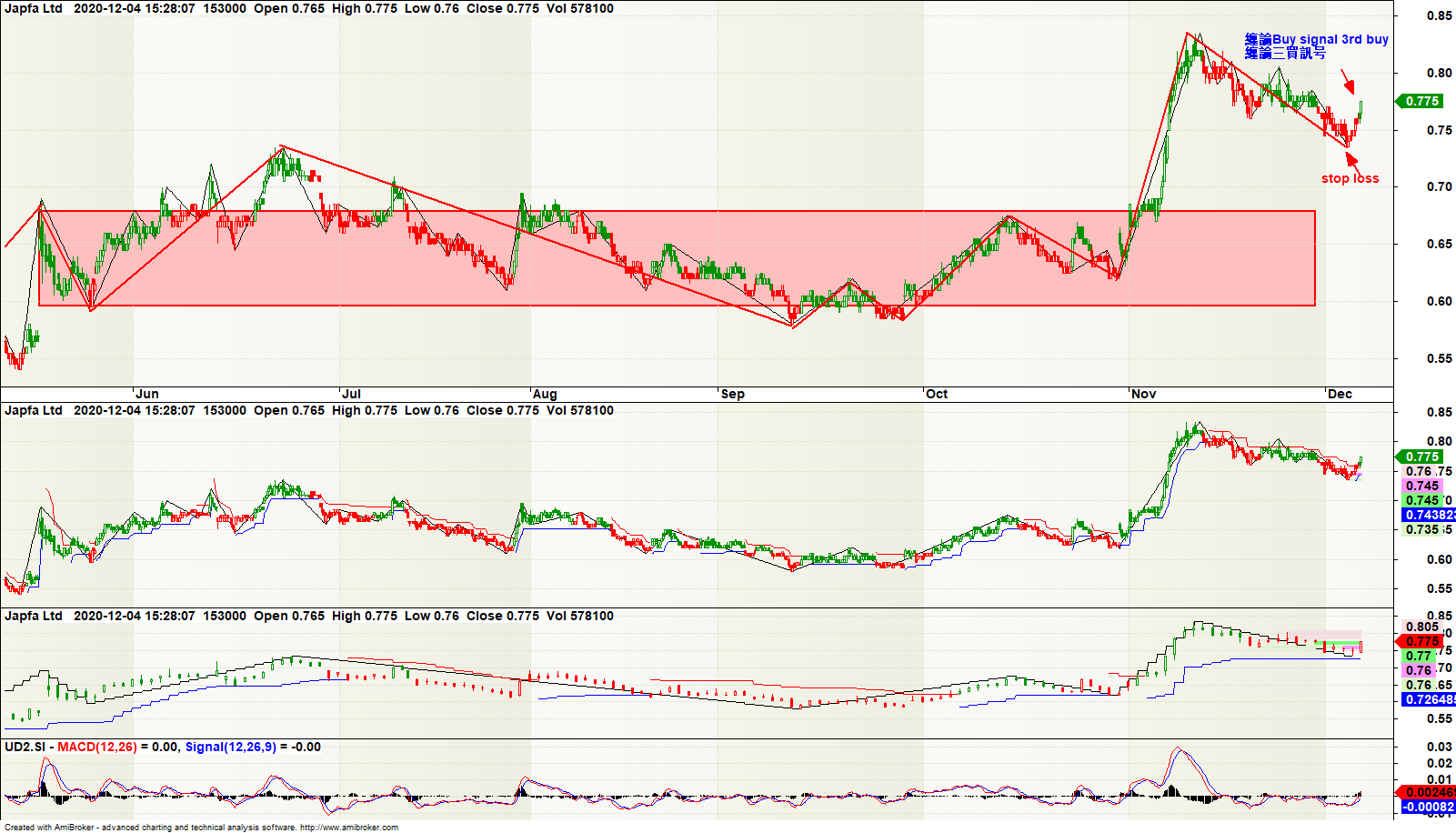Click the third pane Japfa Ltd title

34,616
